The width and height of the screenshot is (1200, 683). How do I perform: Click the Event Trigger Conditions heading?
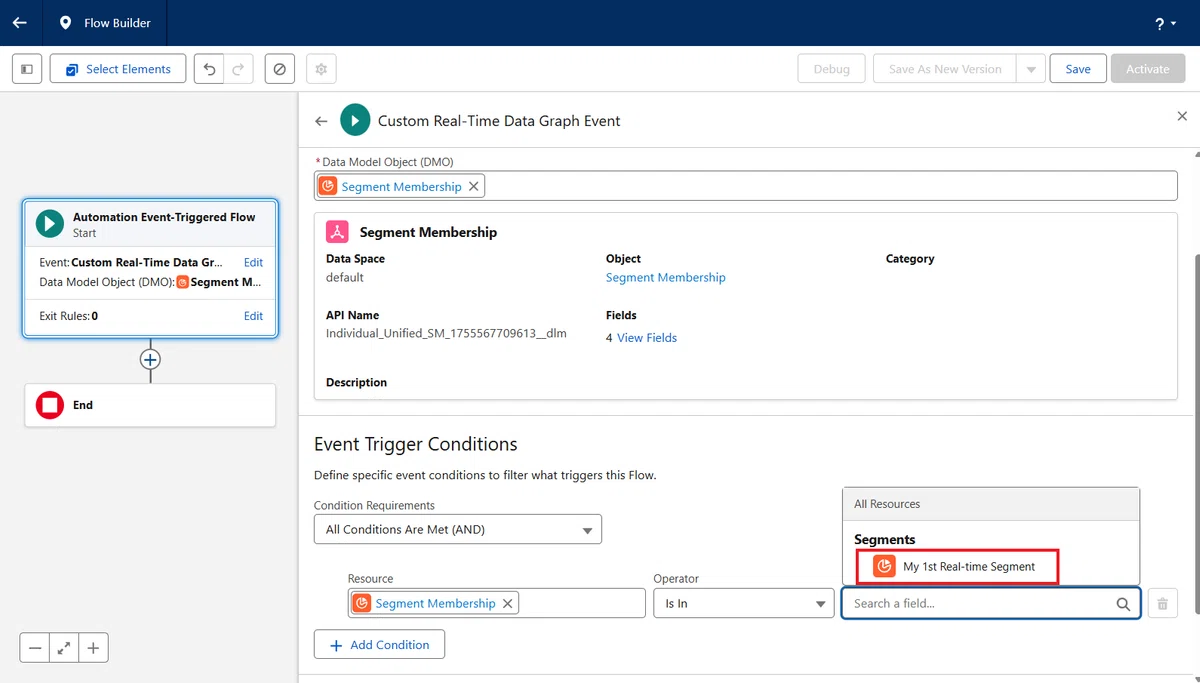(416, 444)
